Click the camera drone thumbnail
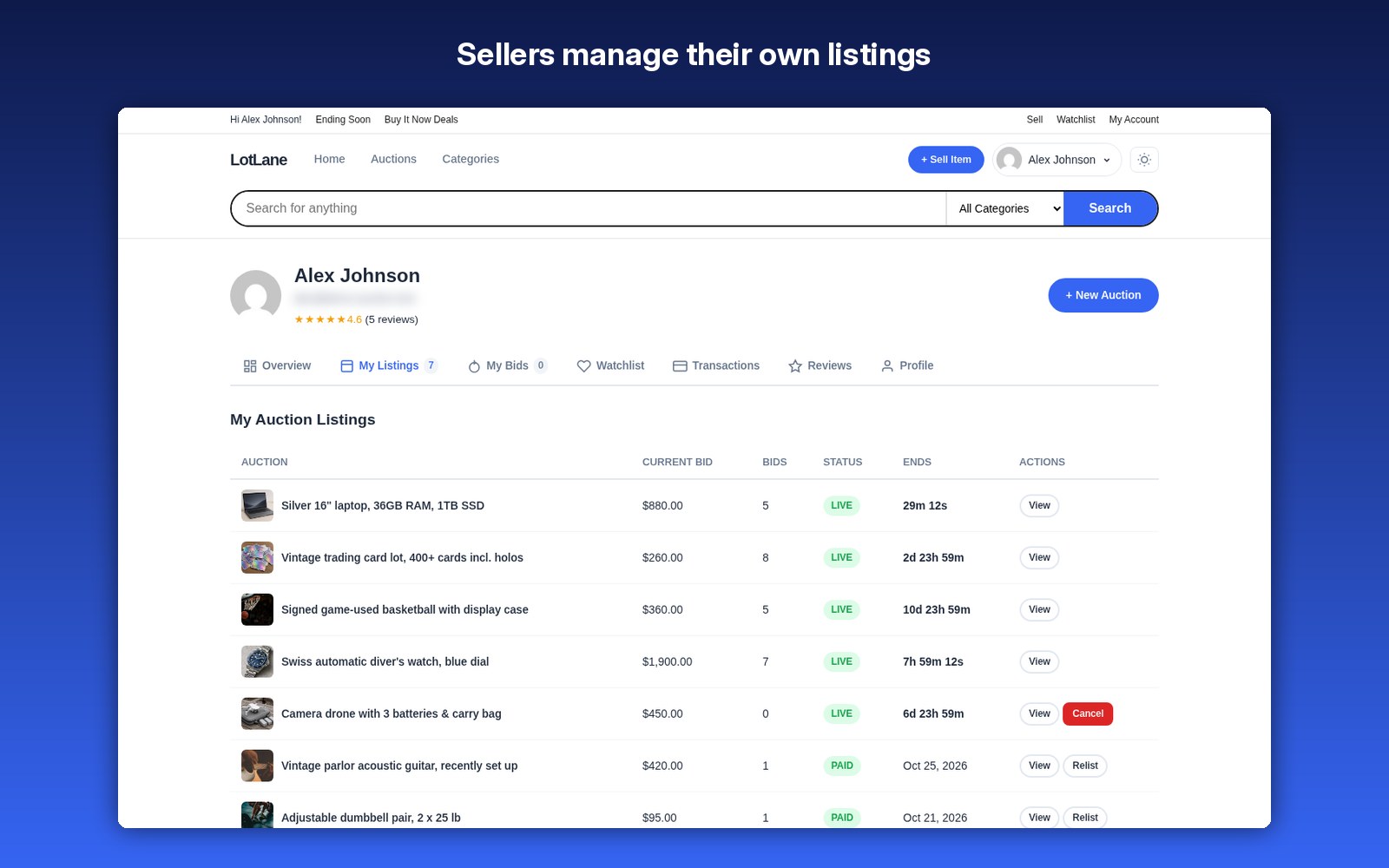Screen dimensions: 1389x868 [x=257, y=713]
